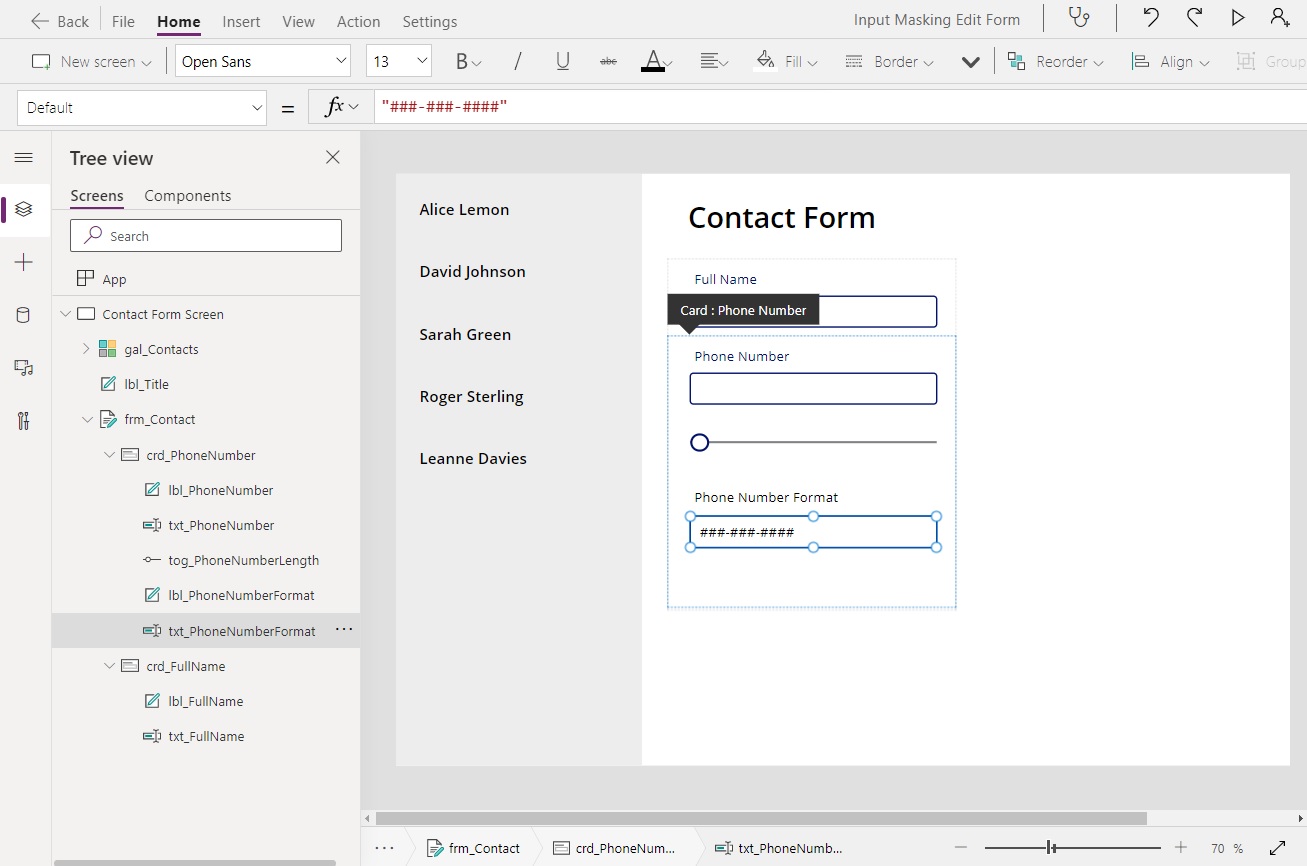Open the Data sources panel
The width and height of the screenshot is (1307, 866).
point(25,315)
